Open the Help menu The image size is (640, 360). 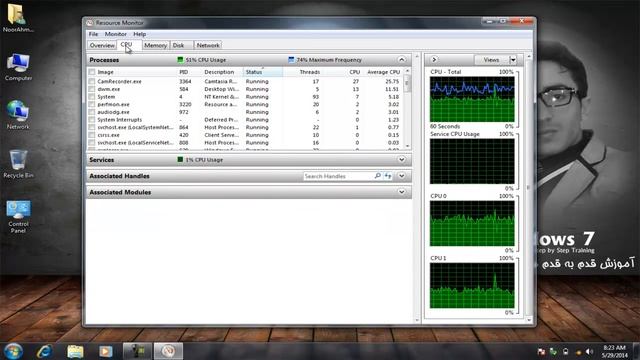140,34
